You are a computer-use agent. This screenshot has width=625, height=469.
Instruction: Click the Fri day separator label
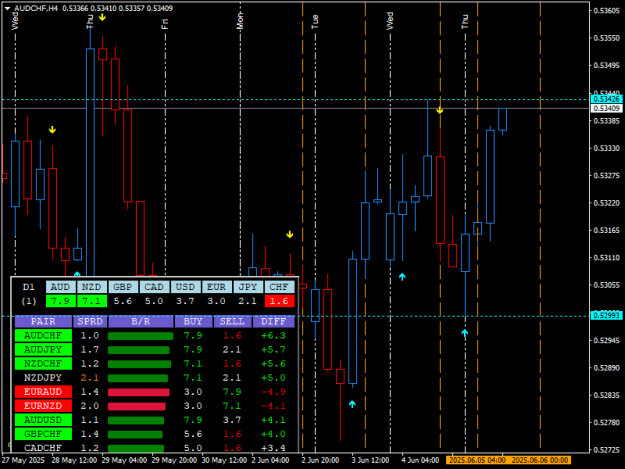(165, 24)
